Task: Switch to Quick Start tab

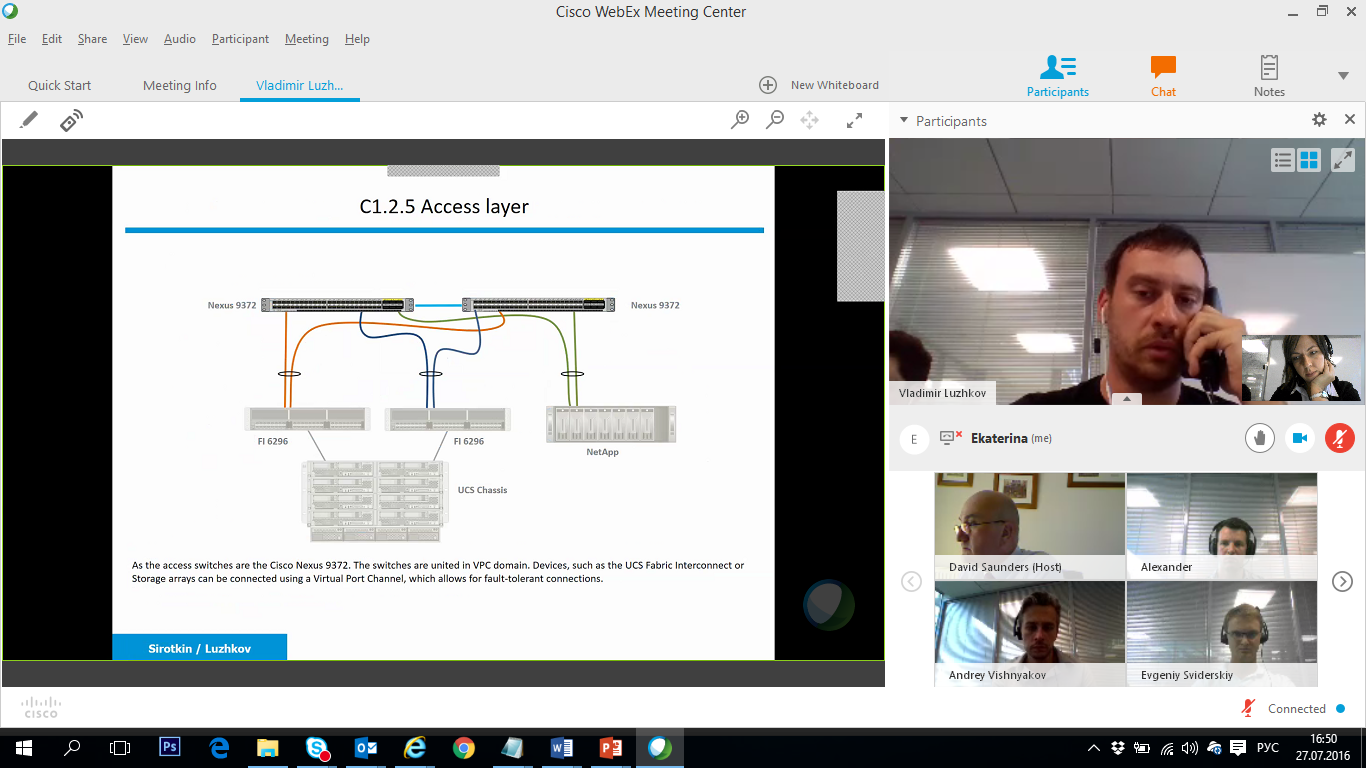Action: coord(60,85)
